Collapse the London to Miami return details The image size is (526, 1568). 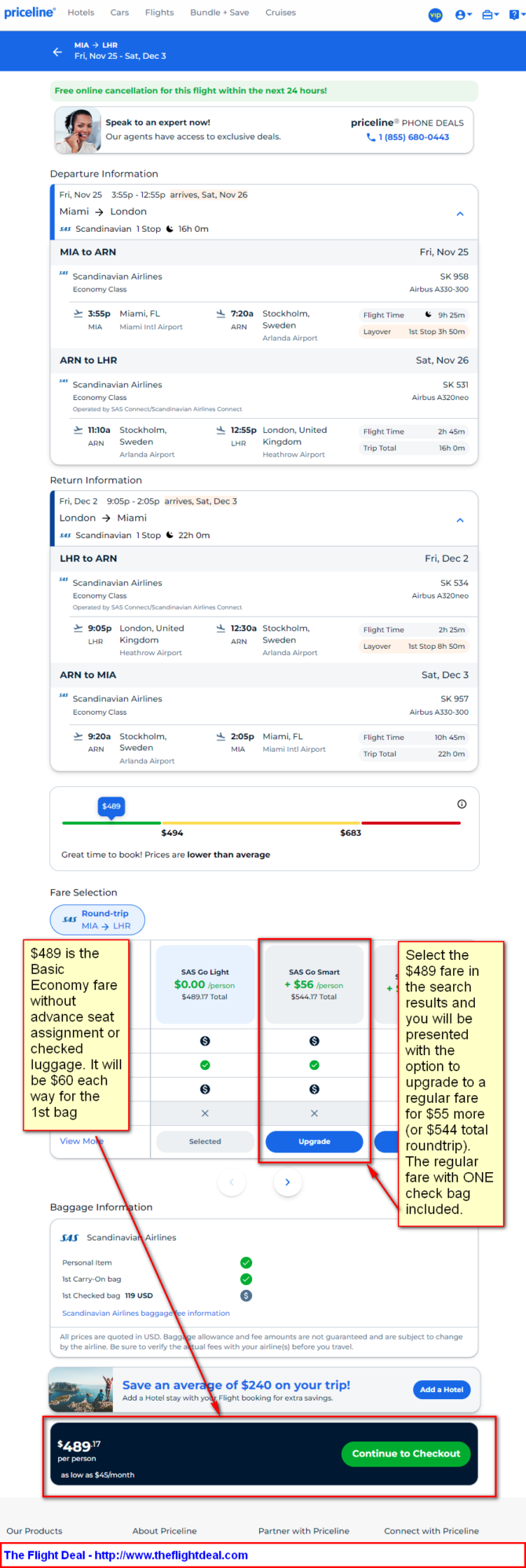(460, 520)
